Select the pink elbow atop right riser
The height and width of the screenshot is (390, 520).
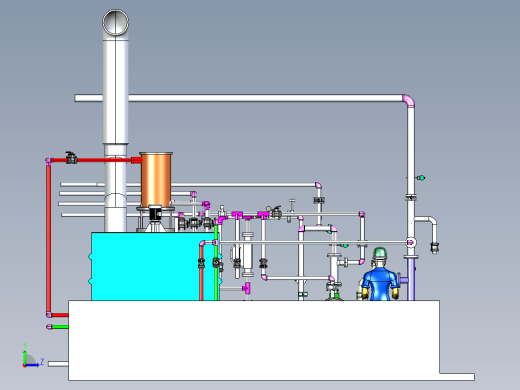(409, 101)
